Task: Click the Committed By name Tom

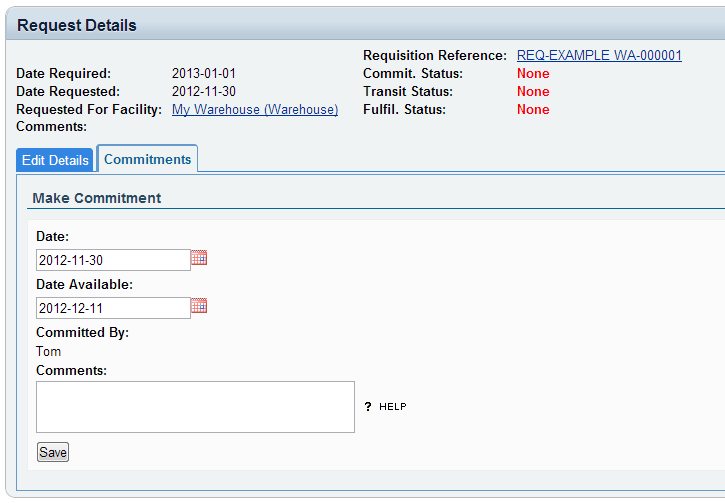Action: (x=49, y=351)
